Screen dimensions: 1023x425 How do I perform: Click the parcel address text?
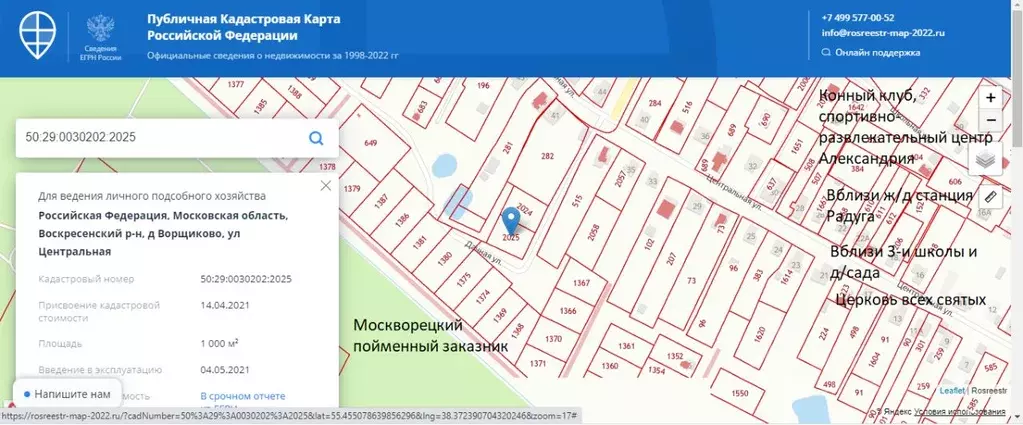[x=163, y=233]
